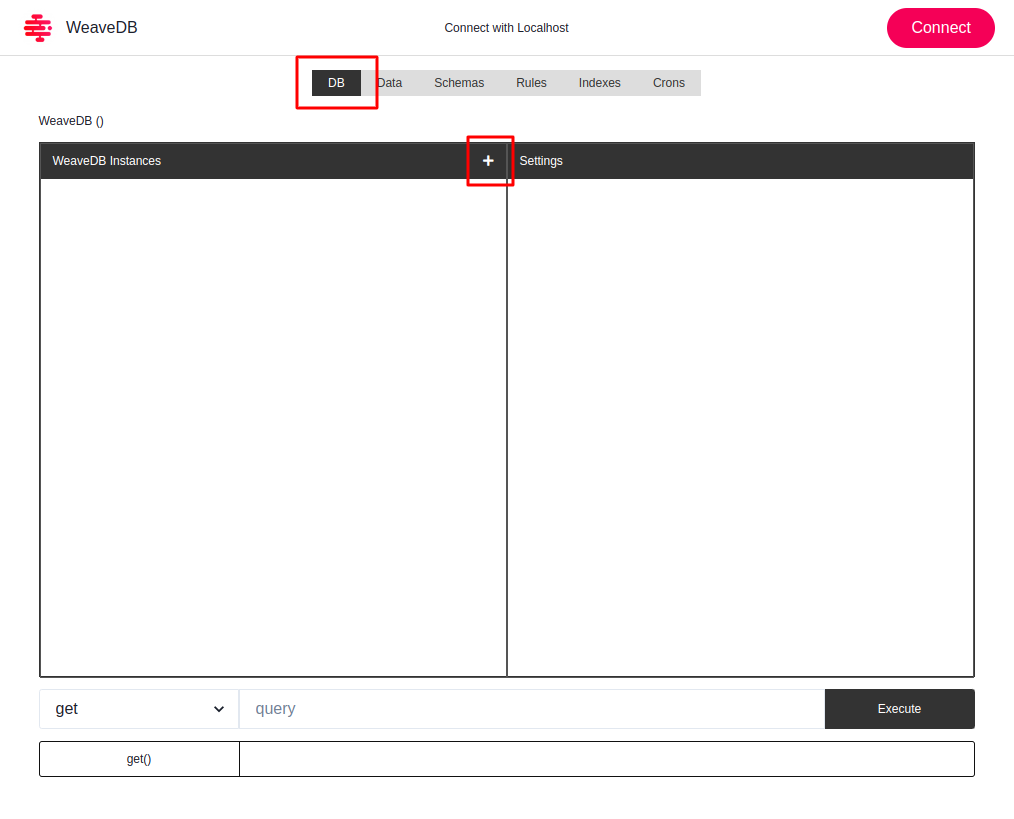
Task: Open the get method dropdown
Action: click(139, 709)
